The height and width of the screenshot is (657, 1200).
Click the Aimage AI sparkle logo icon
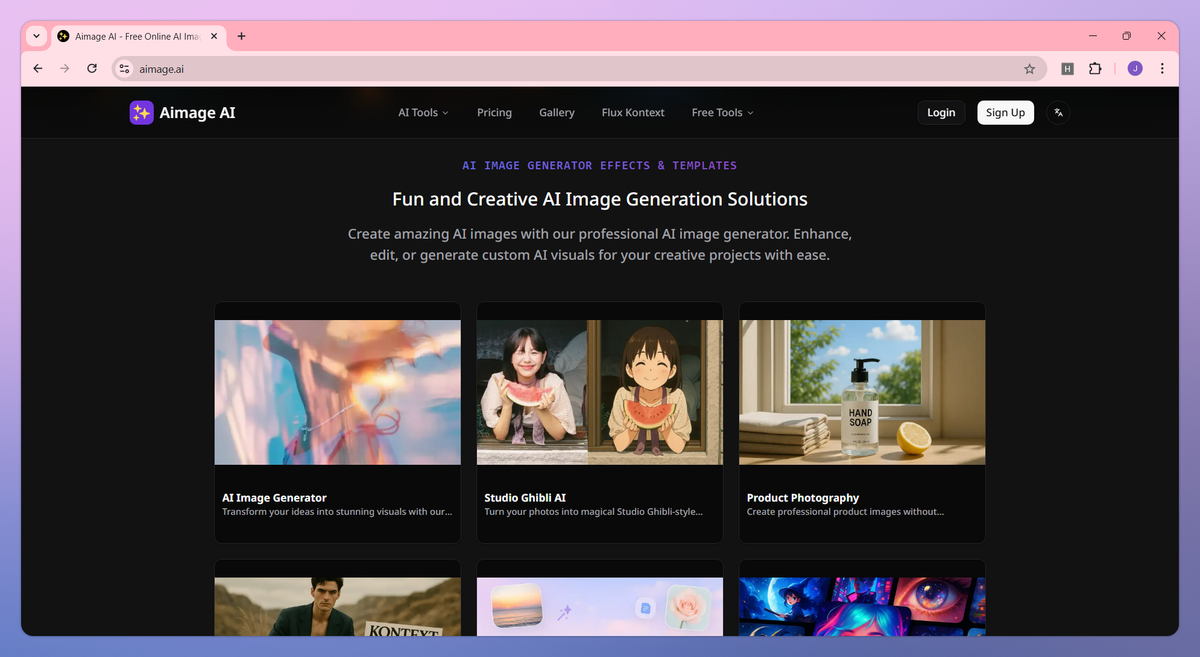pyautogui.click(x=142, y=113)
